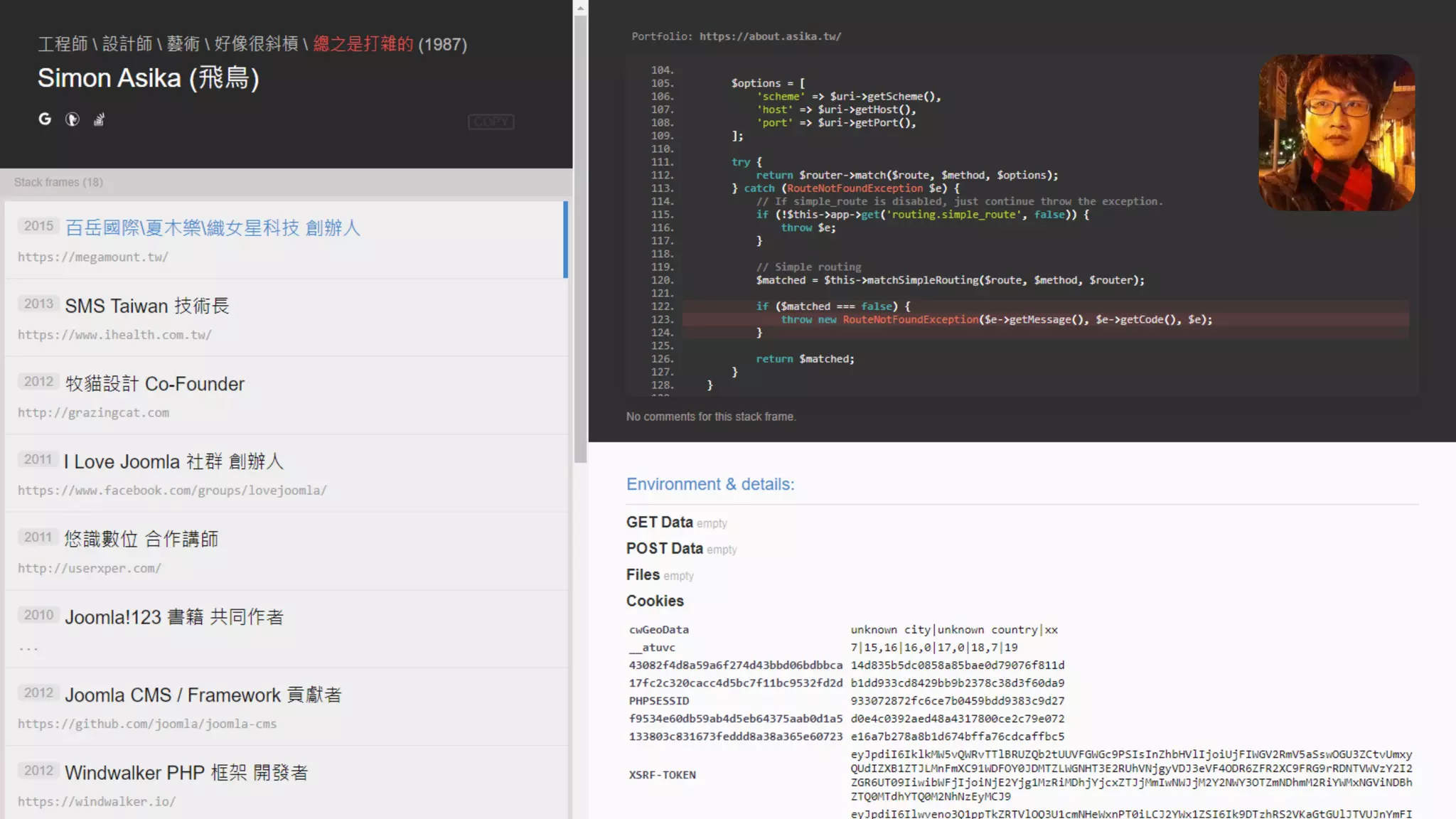Select the 牧貓設計 Co-Founder frame
The height and width of the screenshot is (819, 1456).
tap(284, 396)
